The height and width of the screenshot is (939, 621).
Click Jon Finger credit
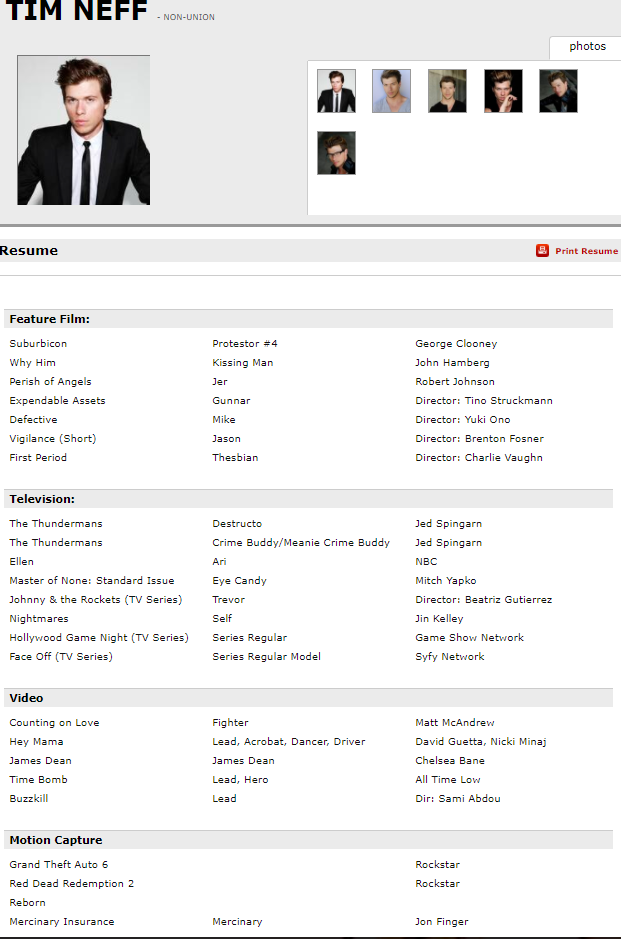point(442,922)
